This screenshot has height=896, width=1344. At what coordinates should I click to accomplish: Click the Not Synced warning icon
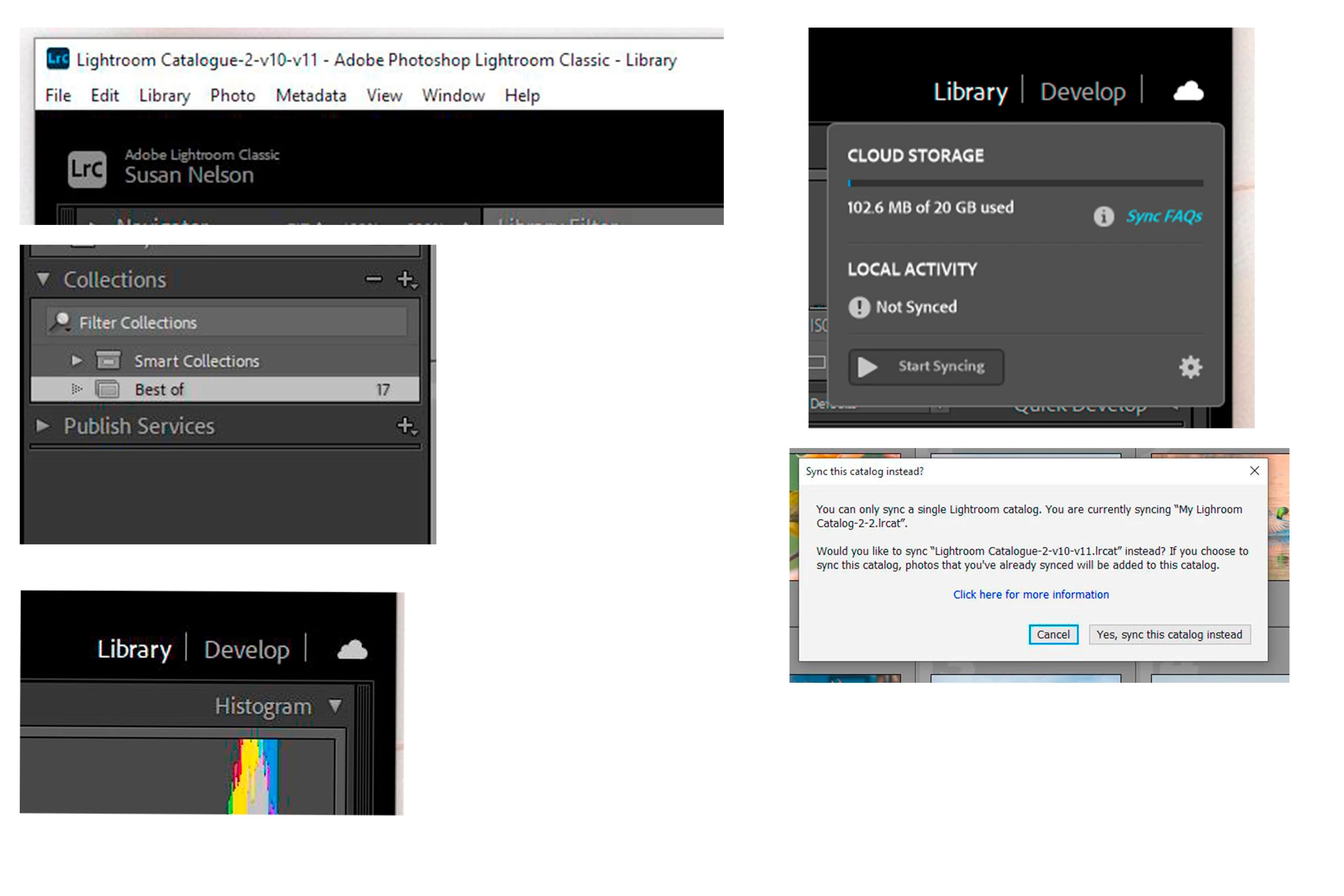coord(858,307)
